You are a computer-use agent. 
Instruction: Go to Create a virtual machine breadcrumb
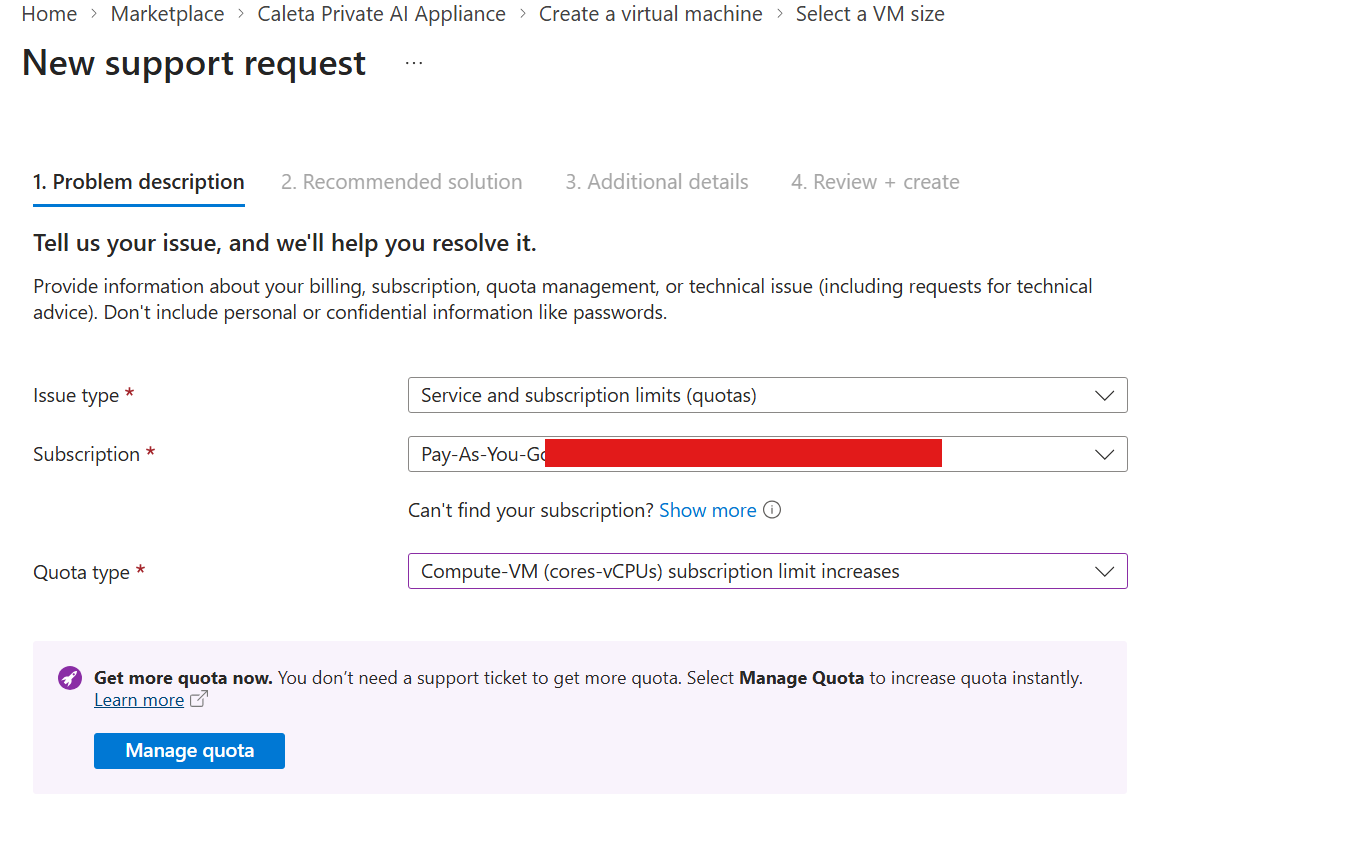click(x=651, y=14)
